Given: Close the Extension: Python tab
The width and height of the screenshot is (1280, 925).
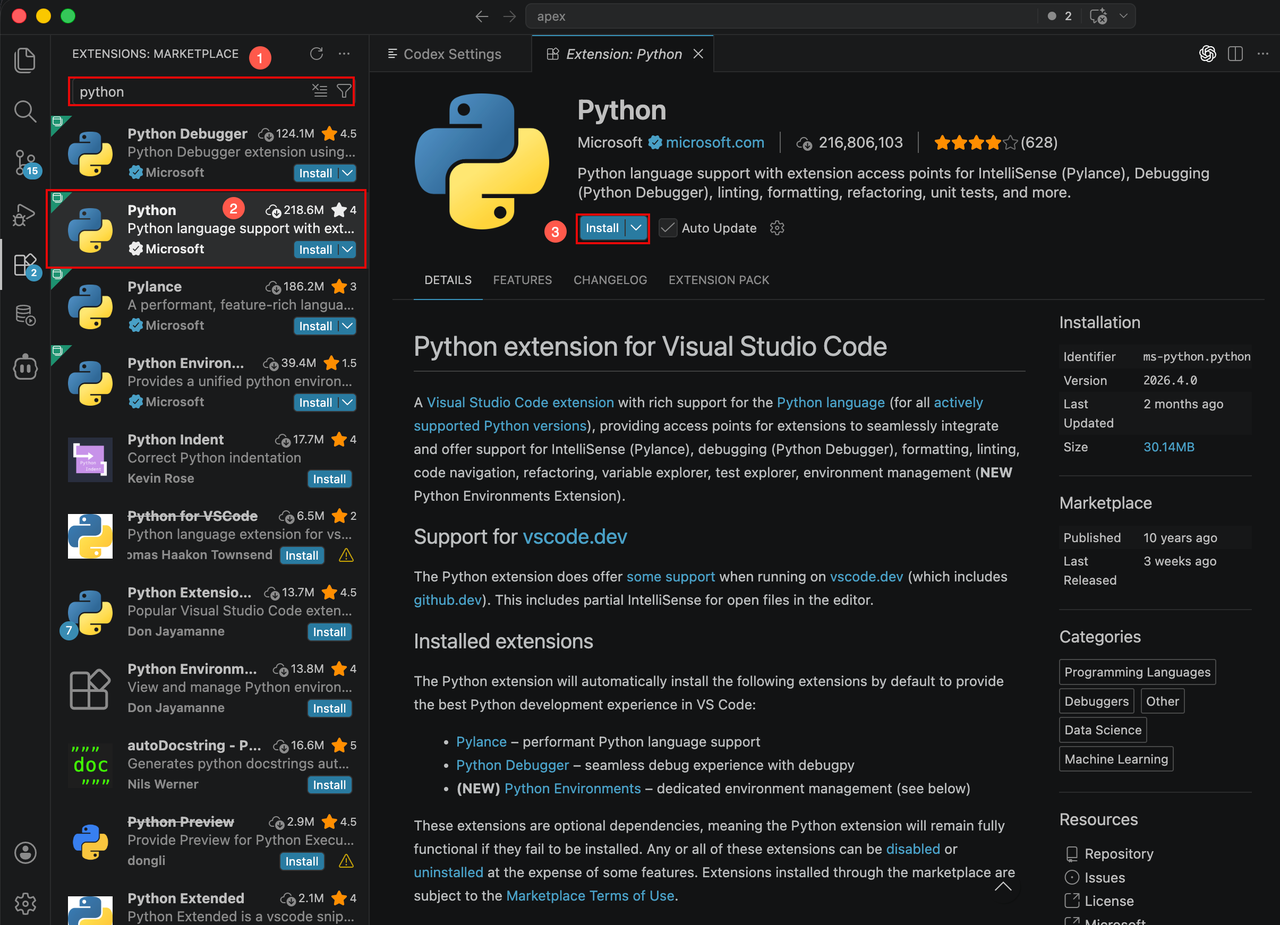Looking at the screenshot, I should (x=698, y=54).
